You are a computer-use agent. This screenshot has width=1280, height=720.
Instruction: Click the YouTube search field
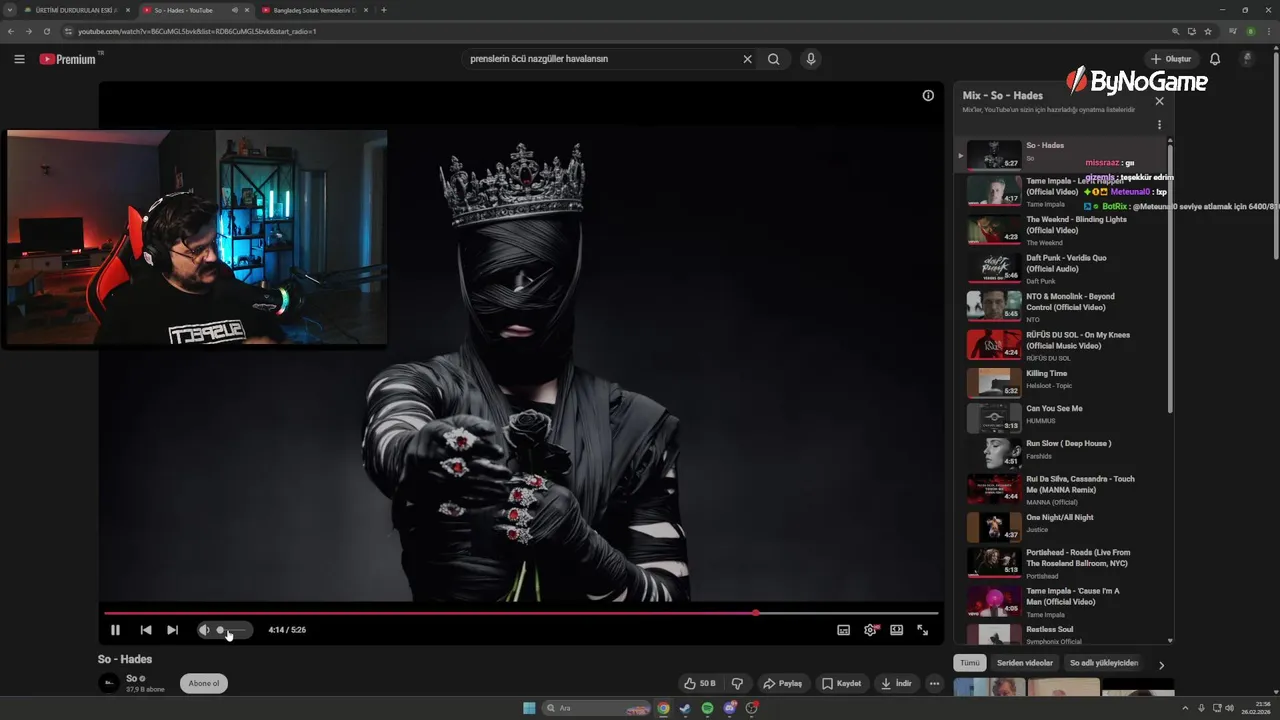click(x=600, y=59)
